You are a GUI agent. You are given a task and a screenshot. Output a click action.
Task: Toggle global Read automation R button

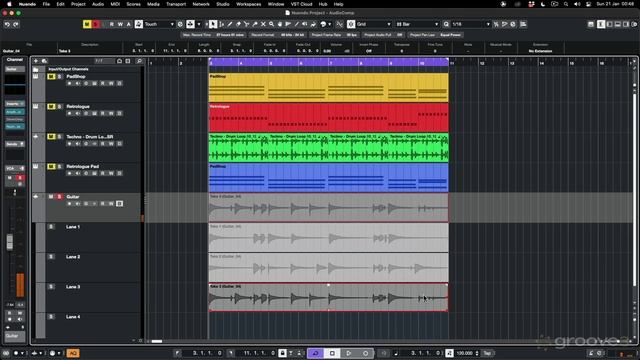(112, 24)
